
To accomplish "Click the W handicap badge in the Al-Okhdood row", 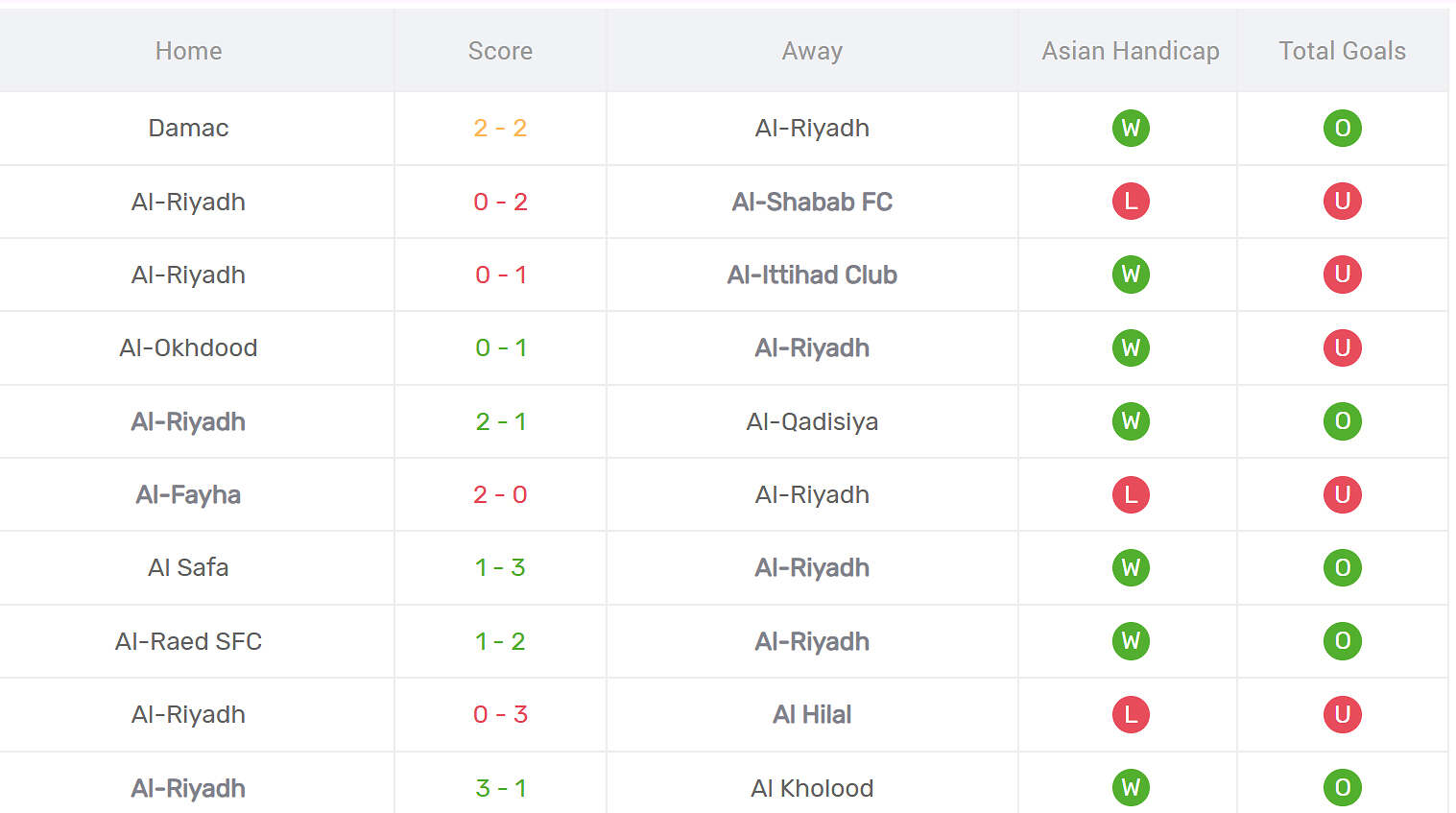I will click(x=1131, y=347).
